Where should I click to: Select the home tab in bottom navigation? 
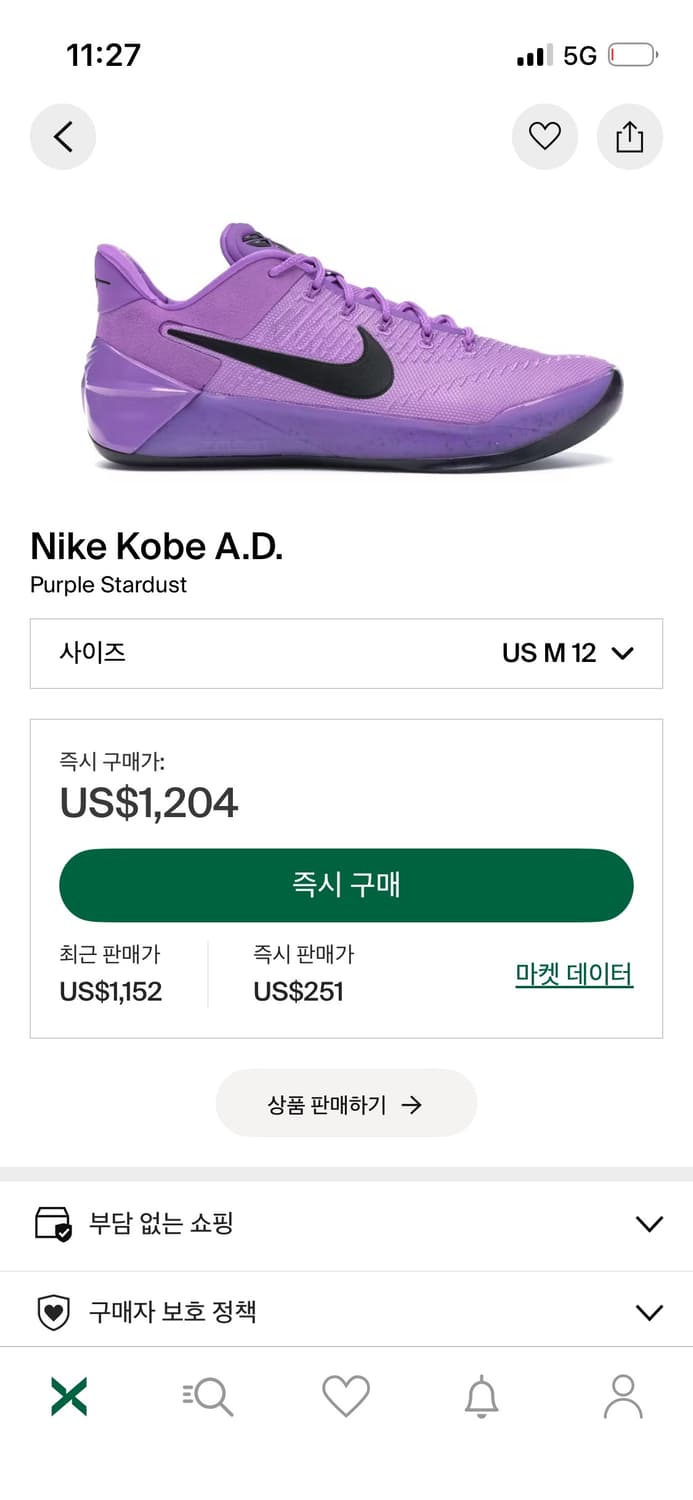point(69,1396)
